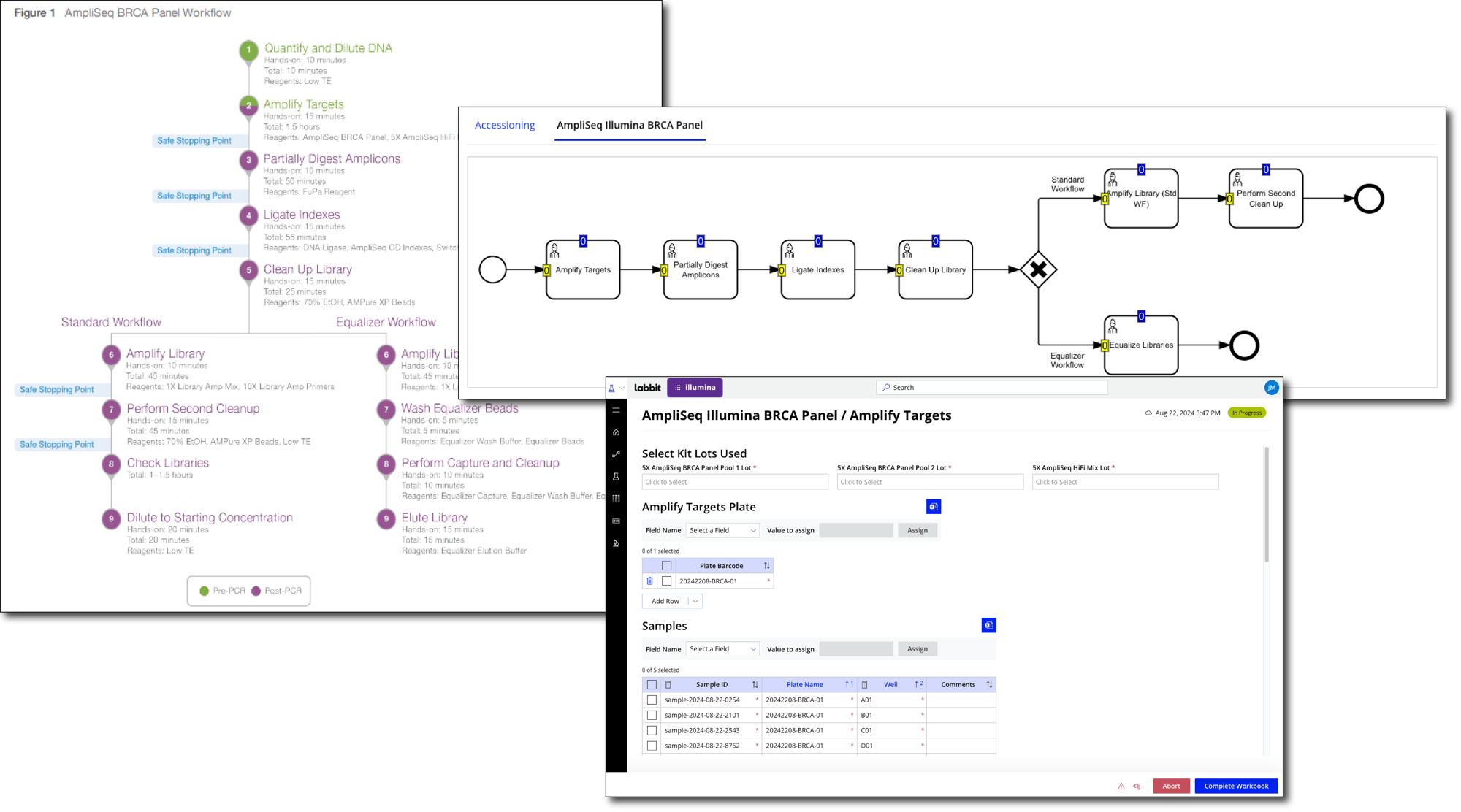Click the In Progress status badge
Image resolution: width=1461 pixels, height=812 pixels.
coord(1246,413)
